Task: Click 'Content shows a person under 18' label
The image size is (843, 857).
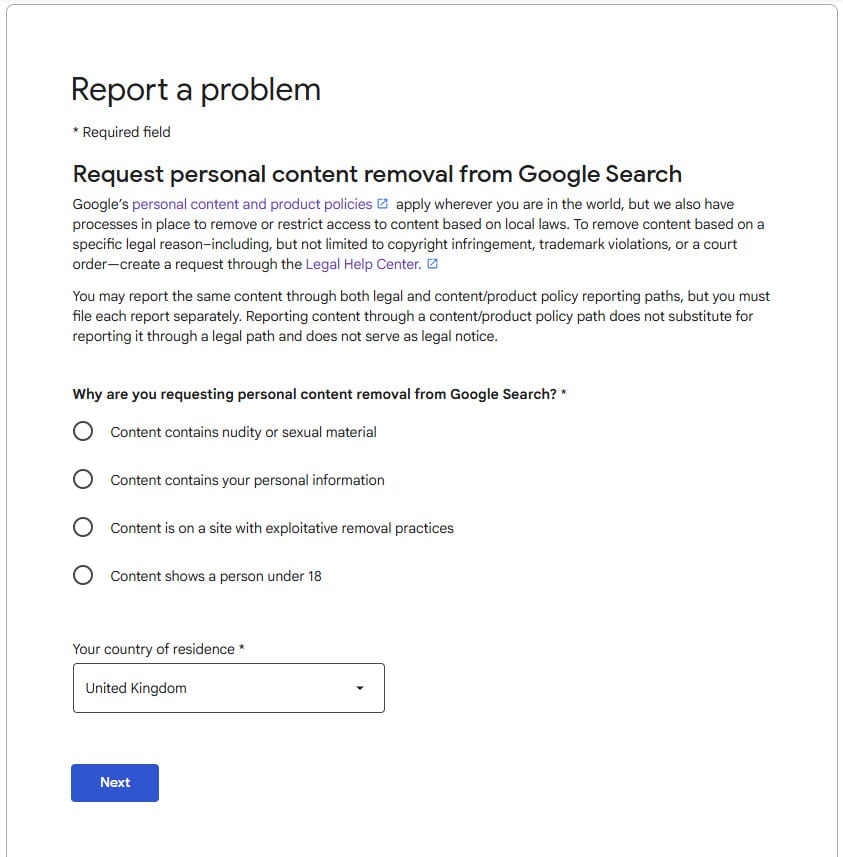Action: pos(216,576)
